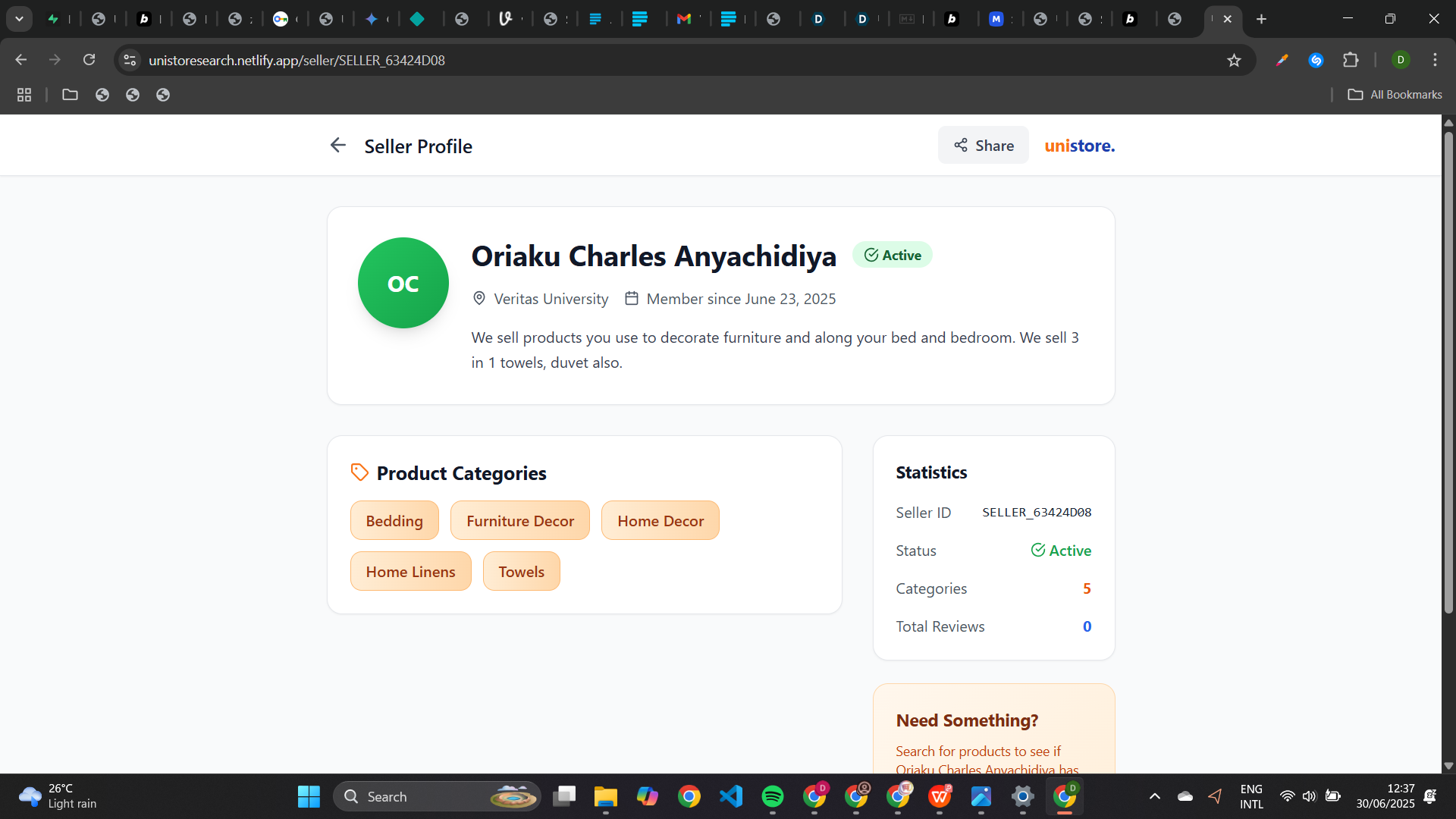This screenshot has width=1456, height=819.
Task: Click the back arrow beside Seller Profile
Action: [x=337, y=146]
